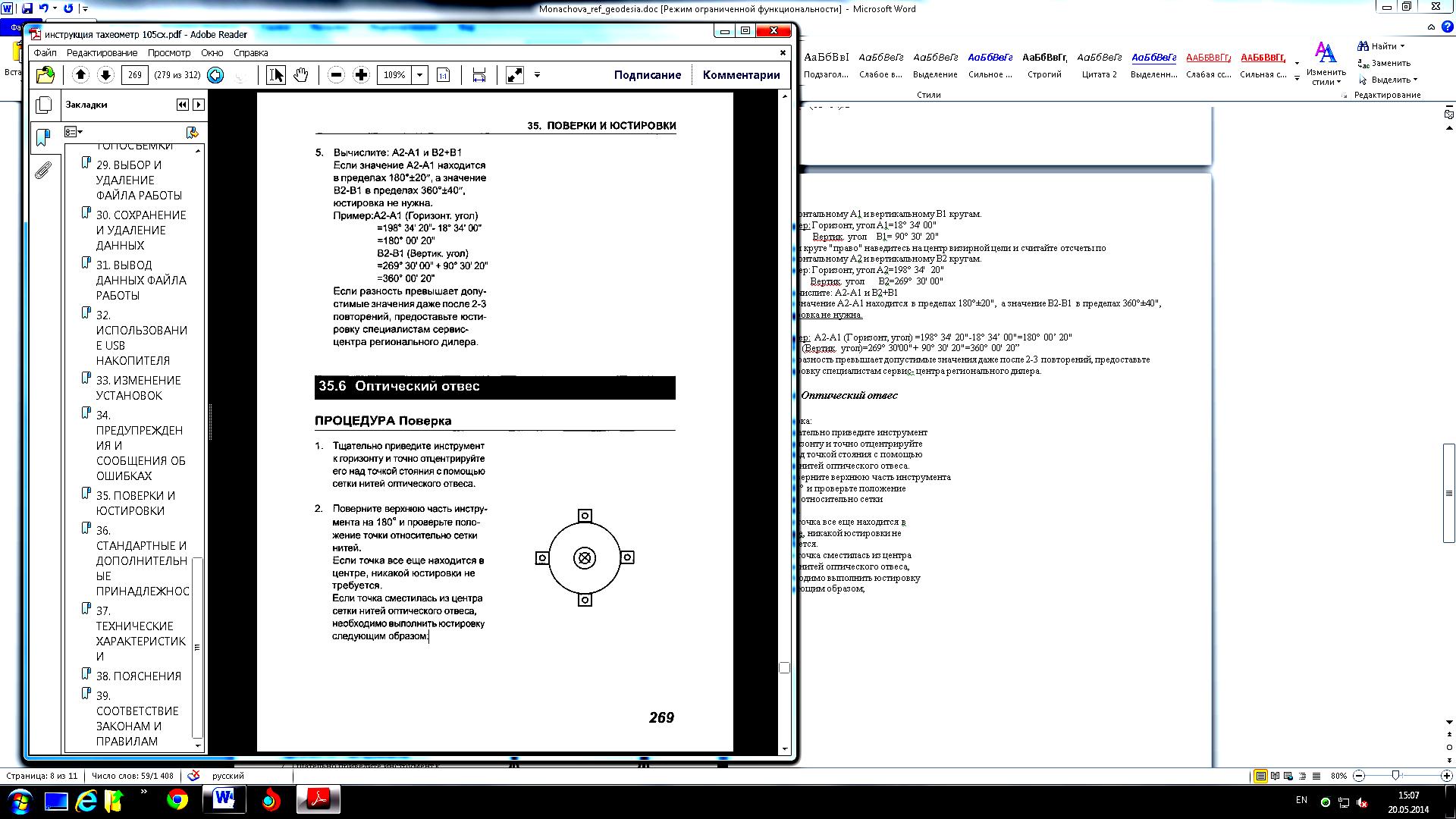Open bookmark 38. ПОЯСНЕНИЯ
Image resolution: width=1456 pixels, height=819 pixels.
[138, 676]
